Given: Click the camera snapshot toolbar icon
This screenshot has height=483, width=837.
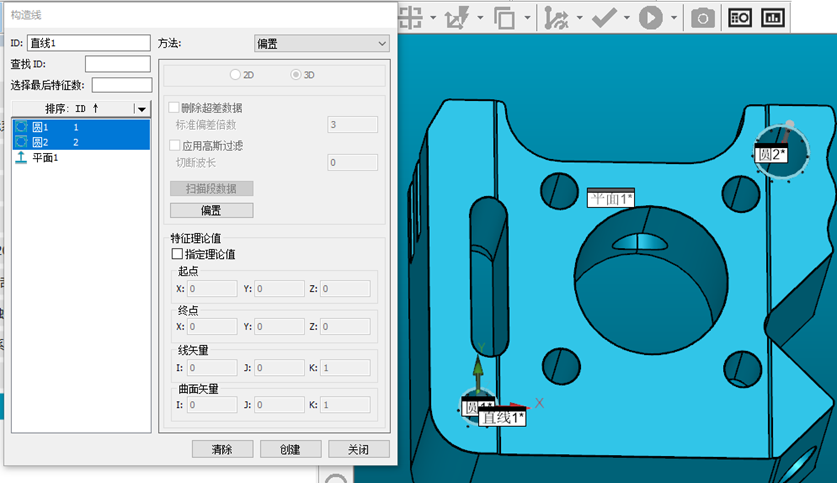Looking at the screenshot, I should coord(703,17).
